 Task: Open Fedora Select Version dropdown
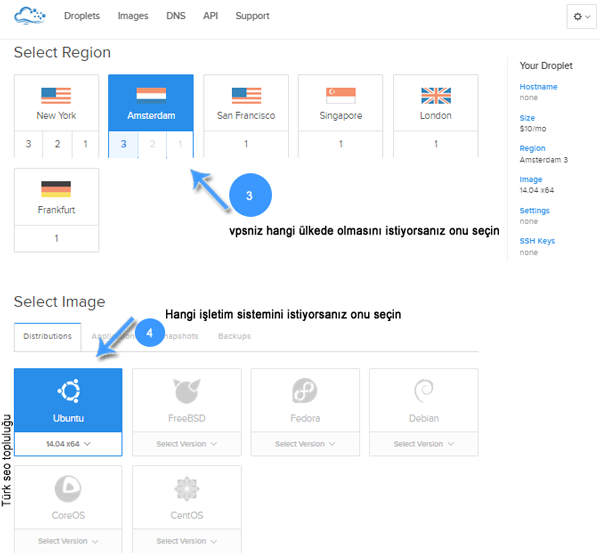[x=305, y=444]
